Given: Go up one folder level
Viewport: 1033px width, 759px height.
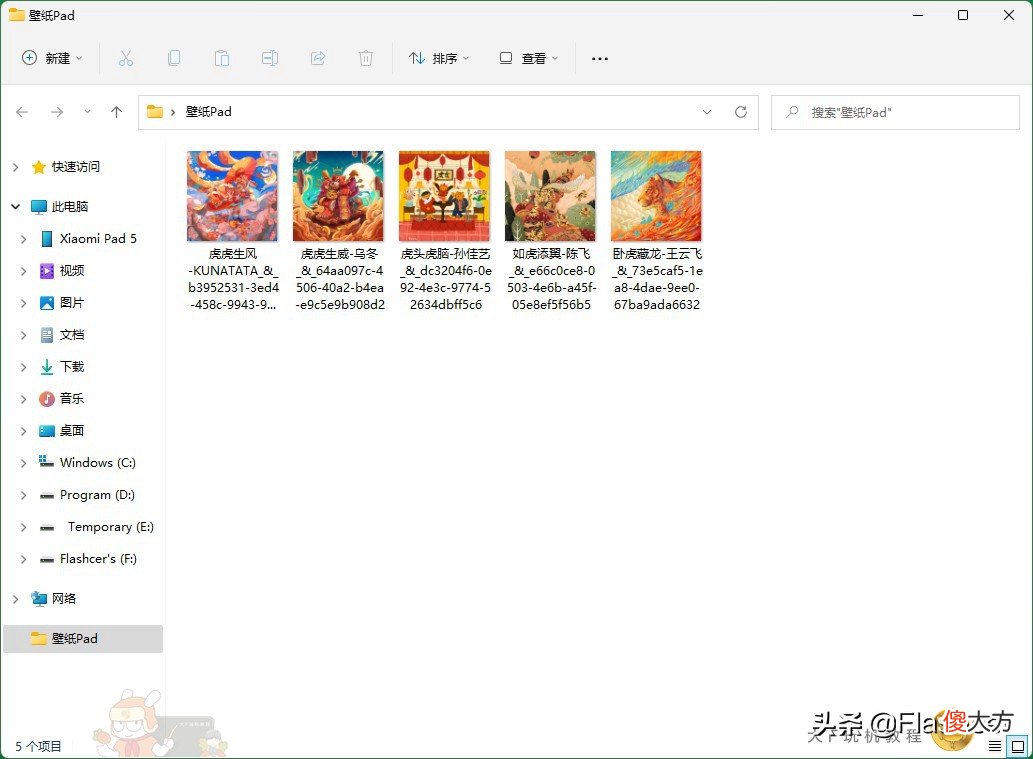Looking at the screenshot, I should click(117, 112).
